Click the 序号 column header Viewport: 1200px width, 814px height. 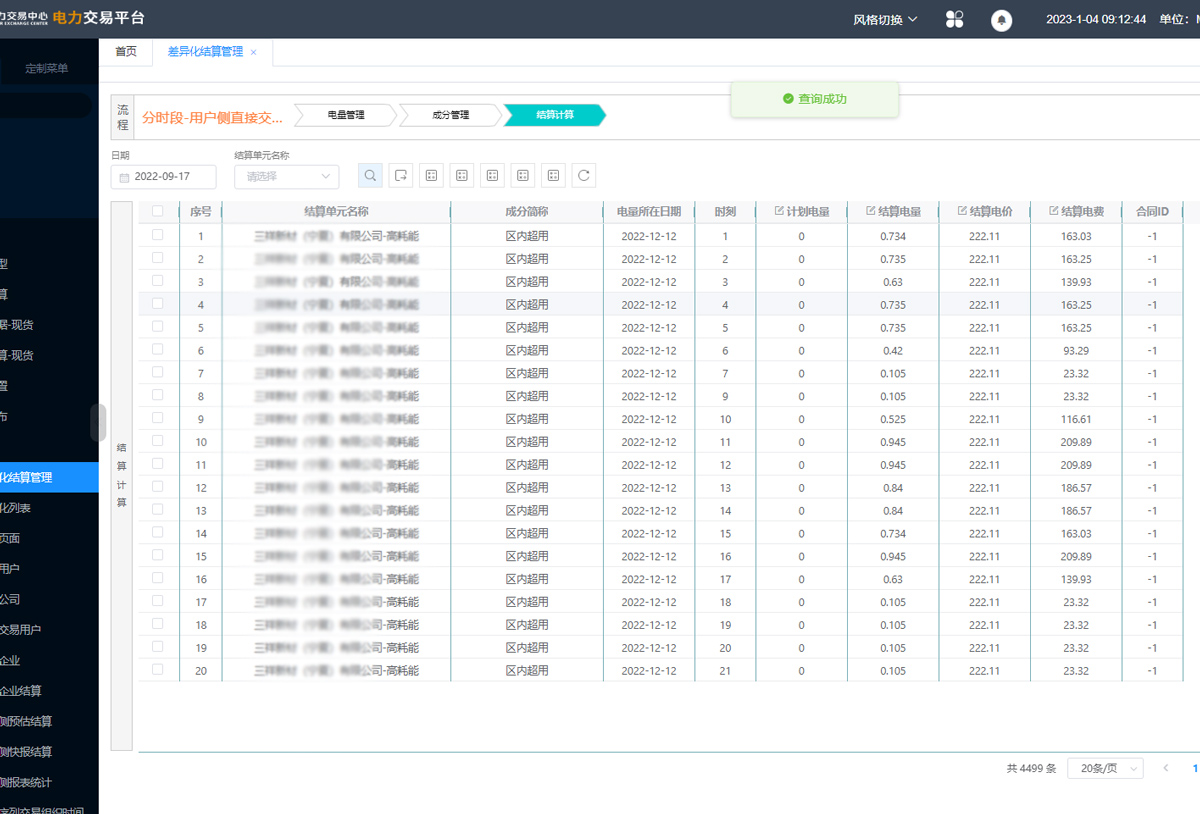(201, 211)
